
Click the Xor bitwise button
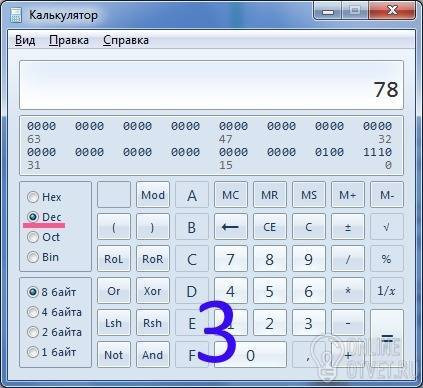tap(153, 291)
